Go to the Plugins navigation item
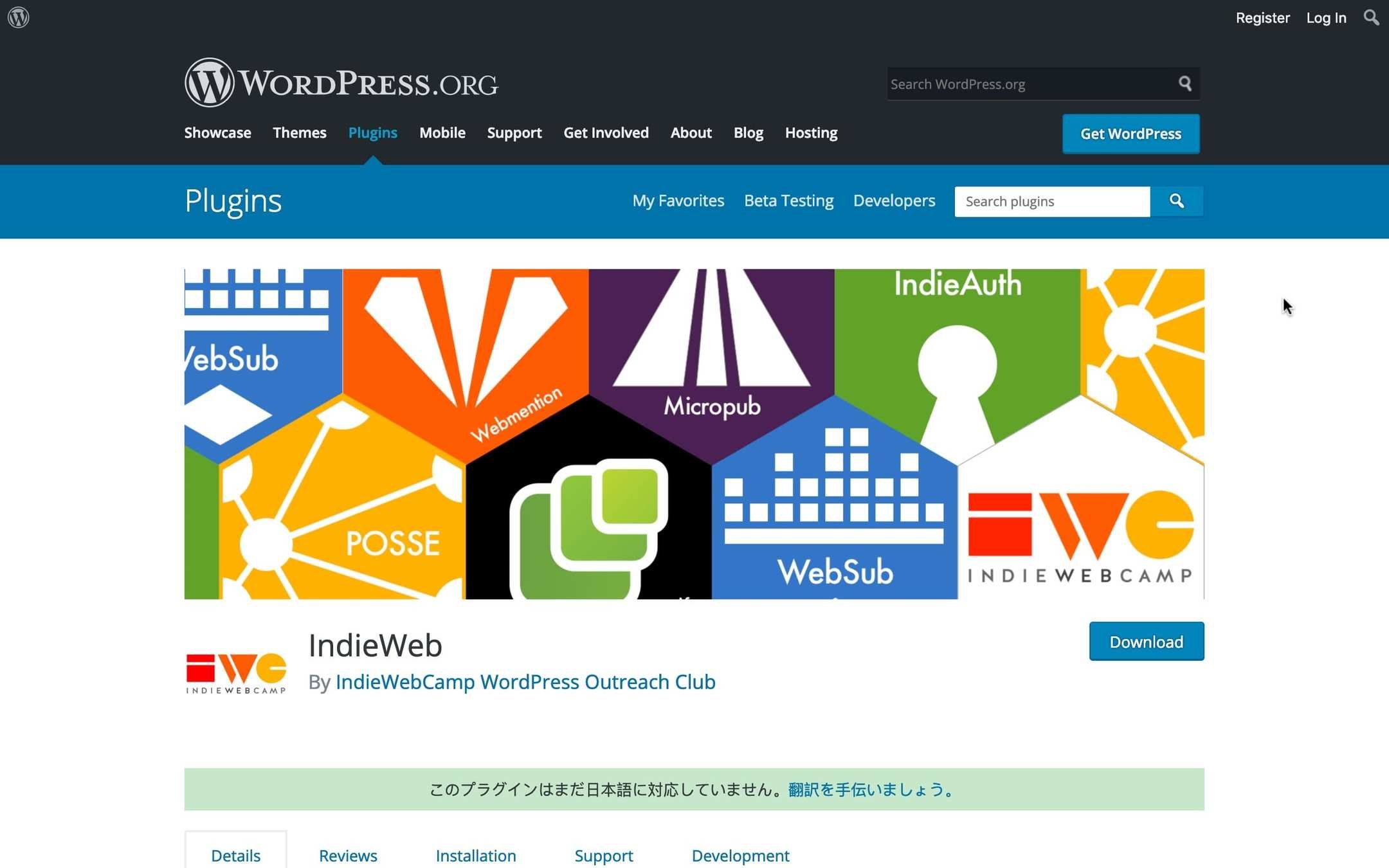This screenshot has width=1389, height=868. click(372, 133)
